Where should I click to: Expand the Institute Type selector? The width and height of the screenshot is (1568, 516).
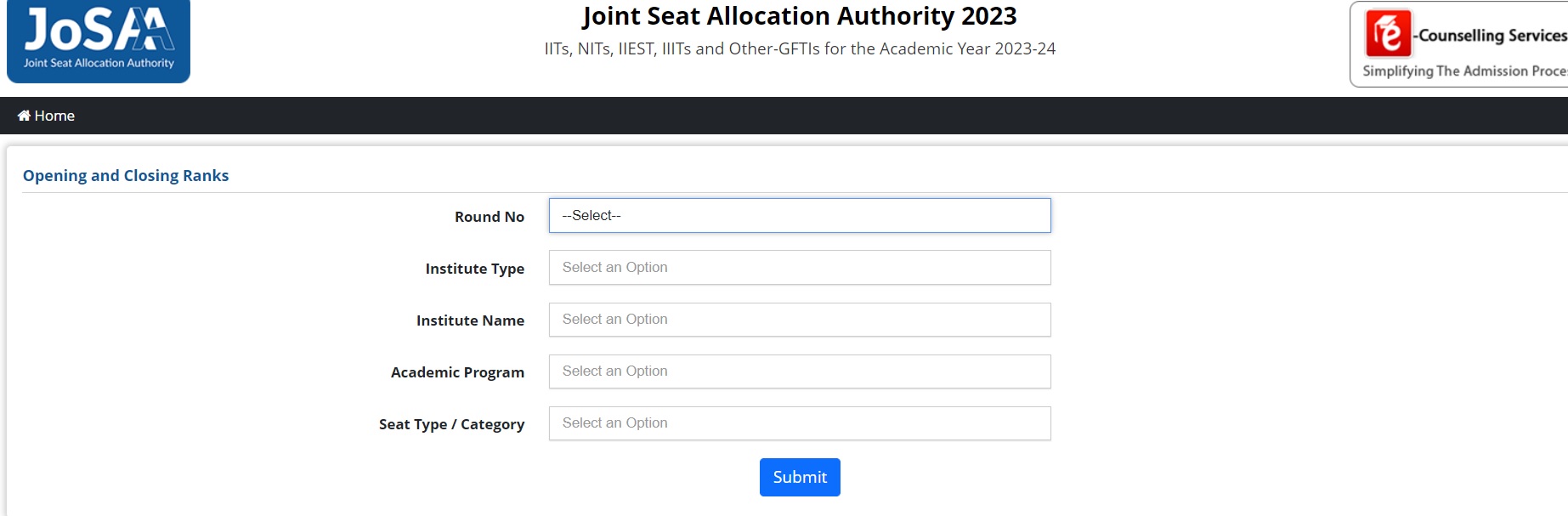point(799,268)
